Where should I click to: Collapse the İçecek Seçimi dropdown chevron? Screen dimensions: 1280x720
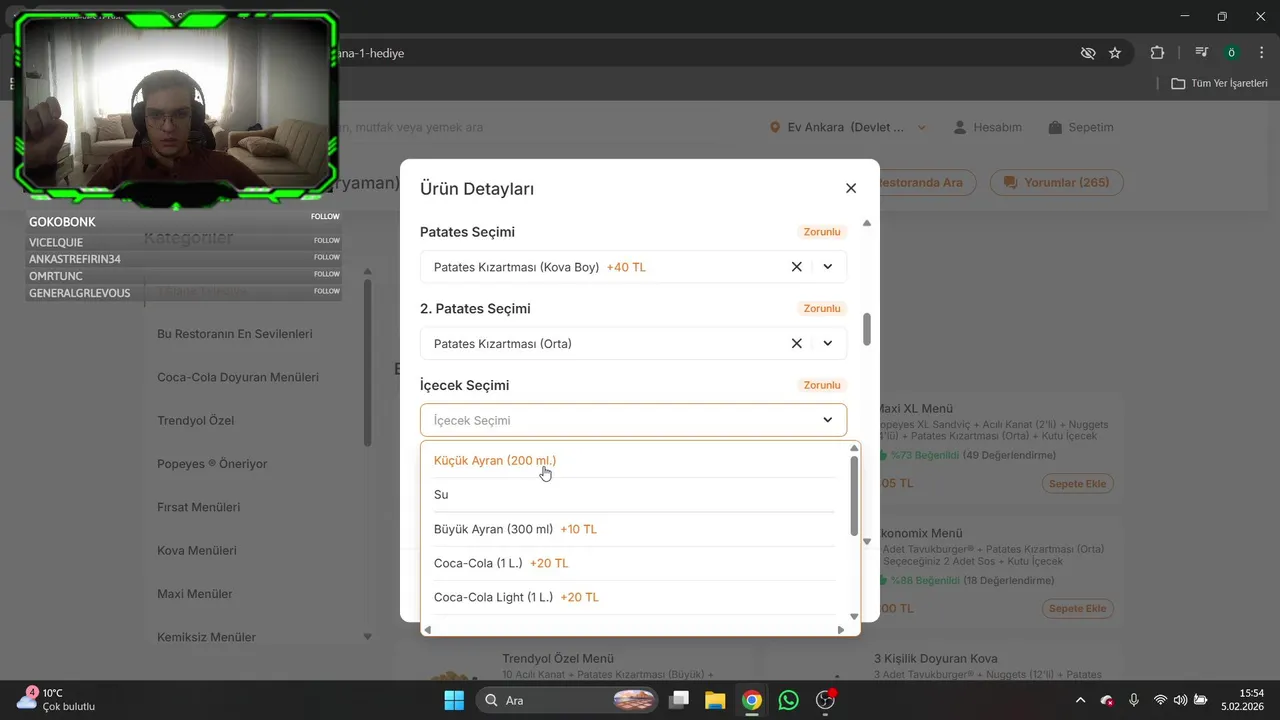pos(828,420)
